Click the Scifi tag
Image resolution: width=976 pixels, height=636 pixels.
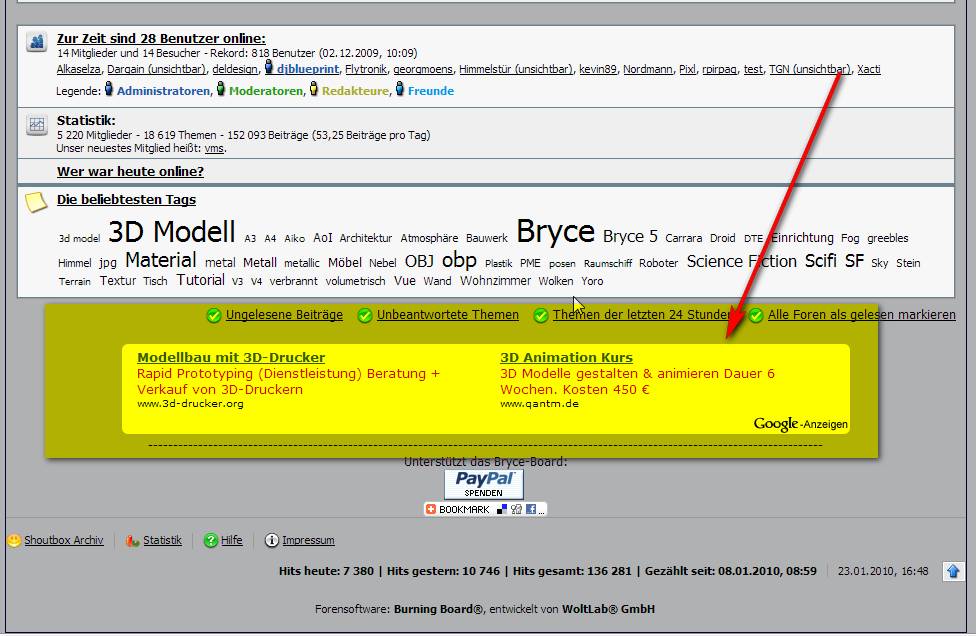pyautogui.click(x=820, y=261)
